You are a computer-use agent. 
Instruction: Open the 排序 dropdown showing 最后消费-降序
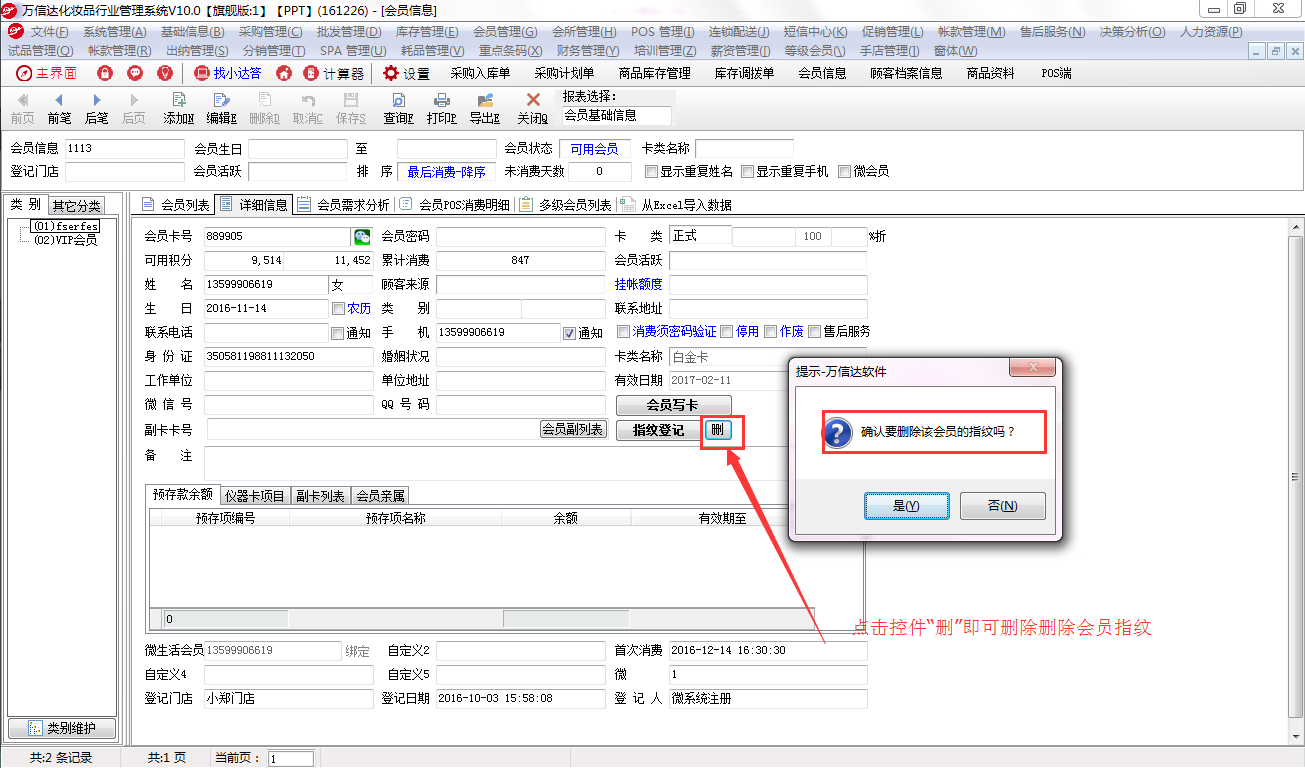[x=447, y=172]
